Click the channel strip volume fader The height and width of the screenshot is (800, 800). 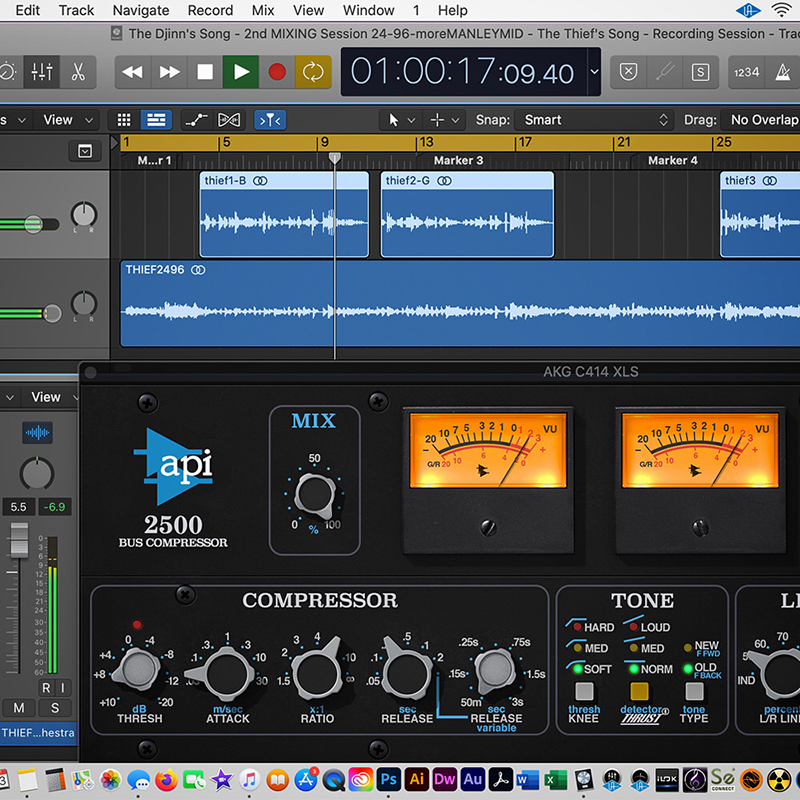pyautogui.click(x=19, y=540)
